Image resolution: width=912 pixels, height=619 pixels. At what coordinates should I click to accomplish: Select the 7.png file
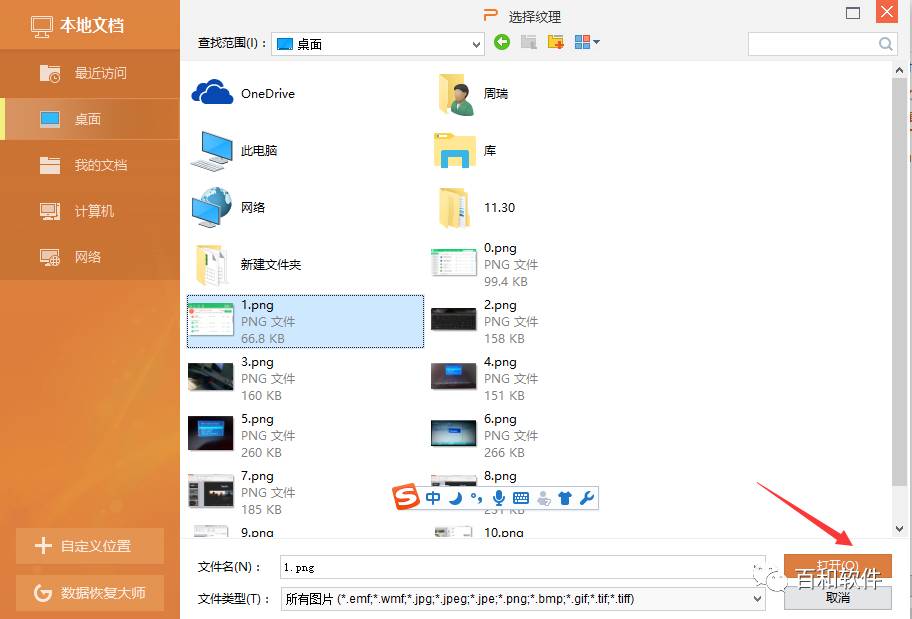pos(242,493)
